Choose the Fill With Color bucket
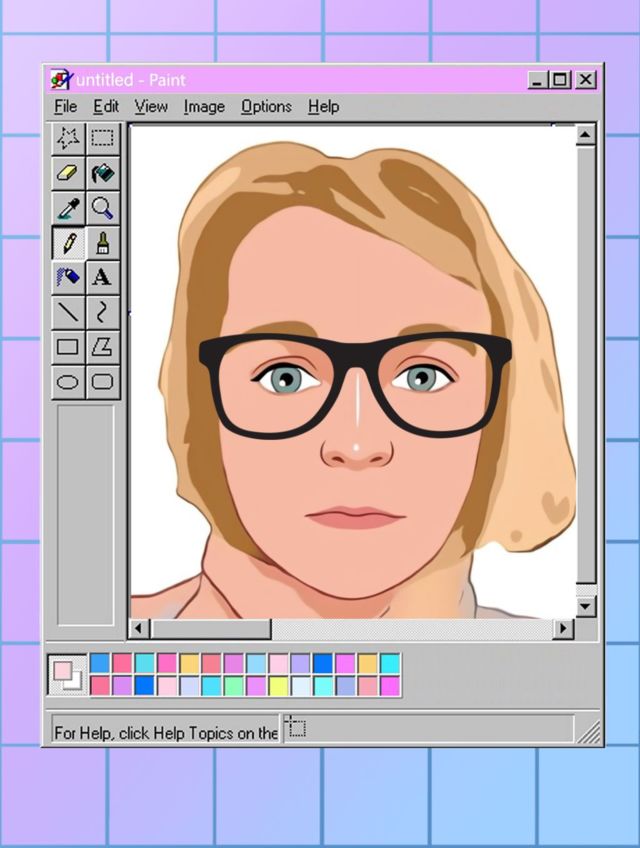 (103, 173)
